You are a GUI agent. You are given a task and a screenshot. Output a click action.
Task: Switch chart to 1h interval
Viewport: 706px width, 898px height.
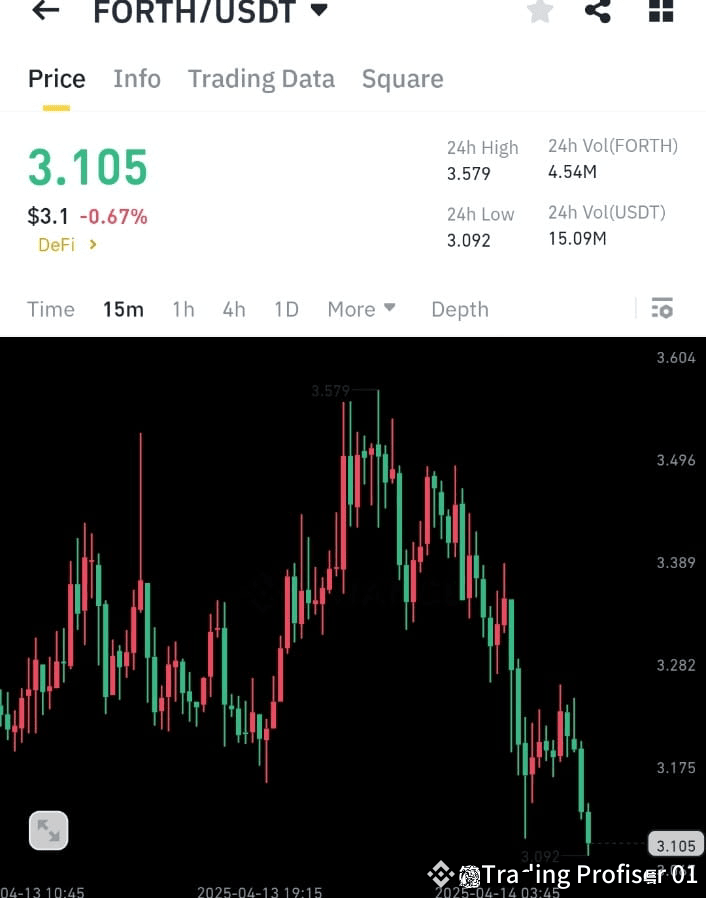pos(183,309)
